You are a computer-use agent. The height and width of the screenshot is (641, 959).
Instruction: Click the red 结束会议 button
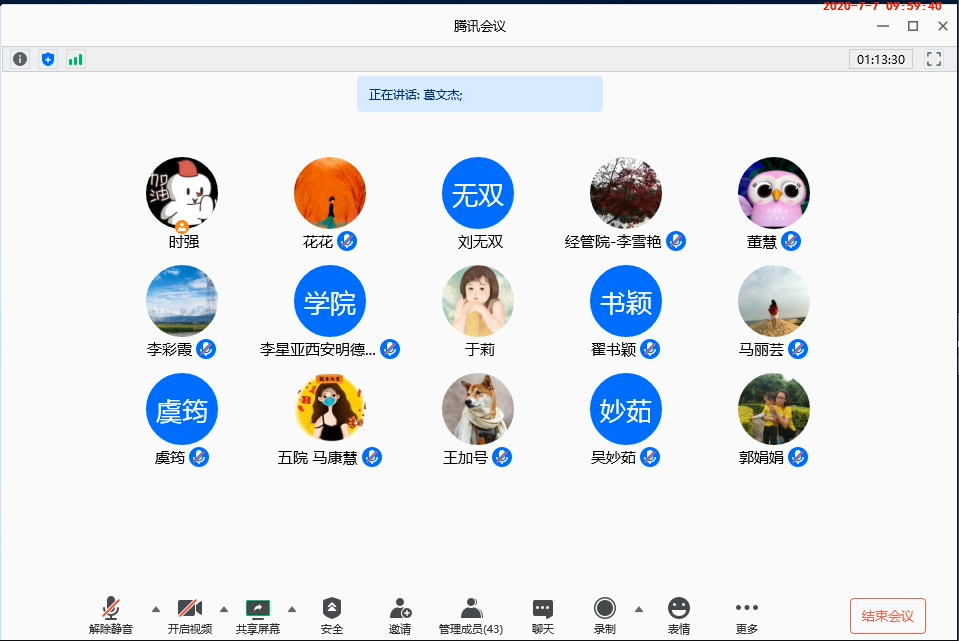tap(888, 616)
